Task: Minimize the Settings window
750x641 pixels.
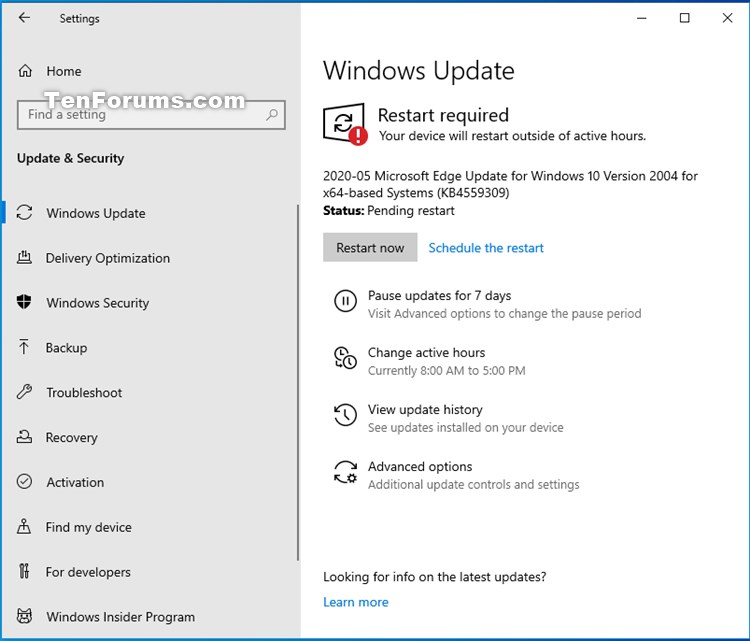Action: tap(642, 18)
